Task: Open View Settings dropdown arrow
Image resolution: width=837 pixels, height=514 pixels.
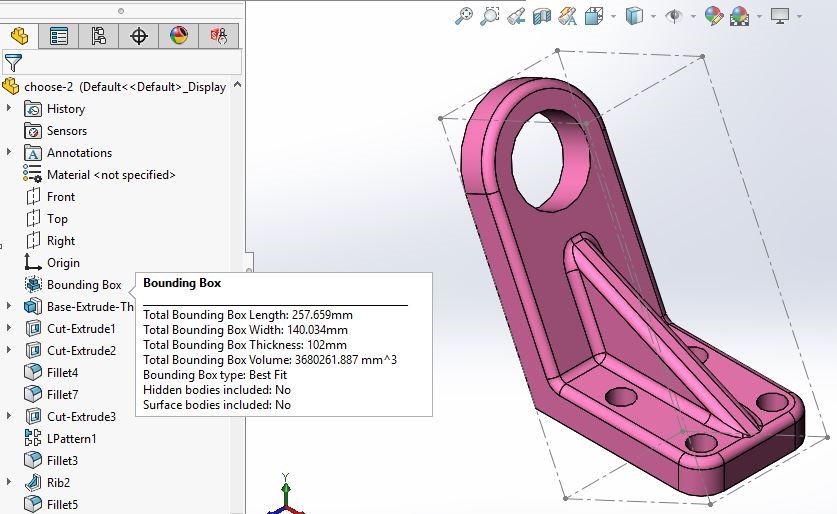Action: pos(799,16)
